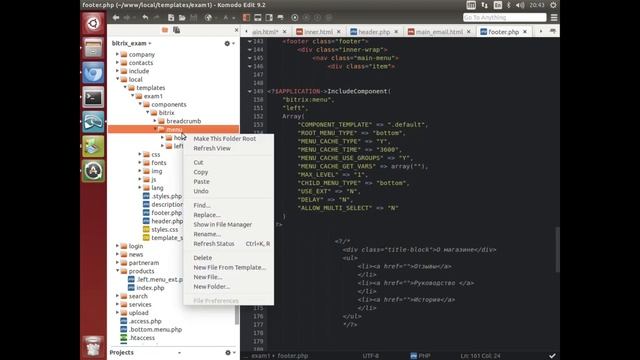Toggle the right pane visibility icon

tap(269, 18)
